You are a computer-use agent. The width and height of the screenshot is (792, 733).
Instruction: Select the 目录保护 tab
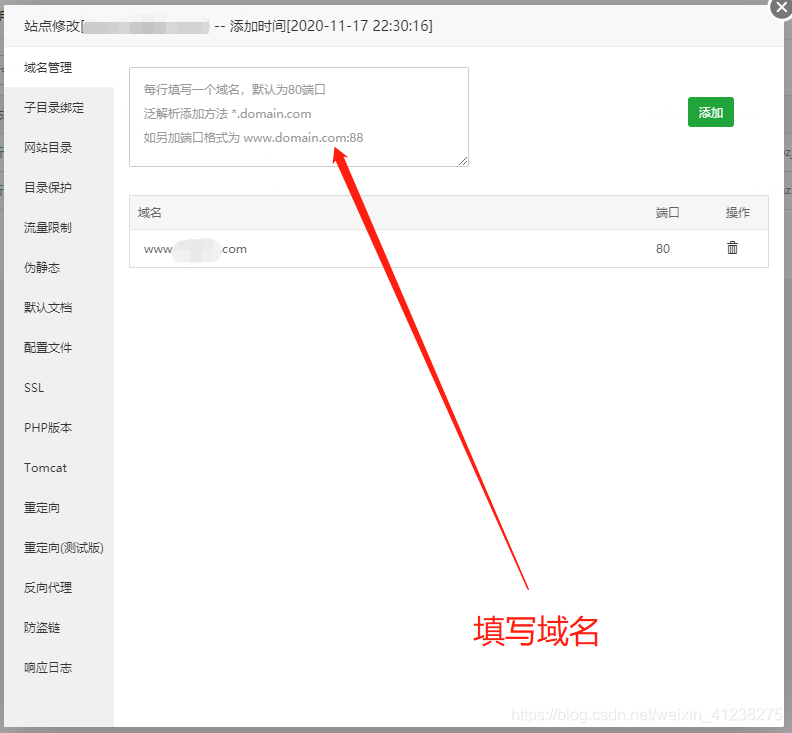pyautogui.click(x=59, y=187)
